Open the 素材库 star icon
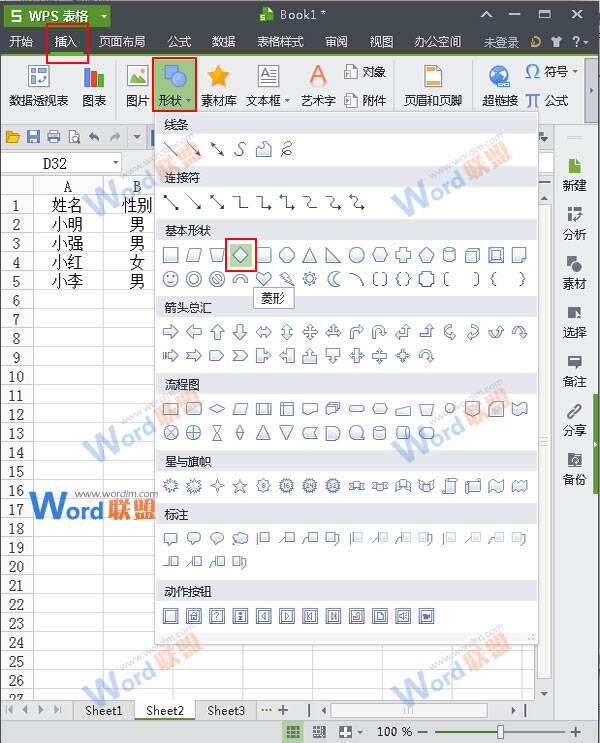The width and height of the screenshot is (600, 743). click(x=218, y=76)
